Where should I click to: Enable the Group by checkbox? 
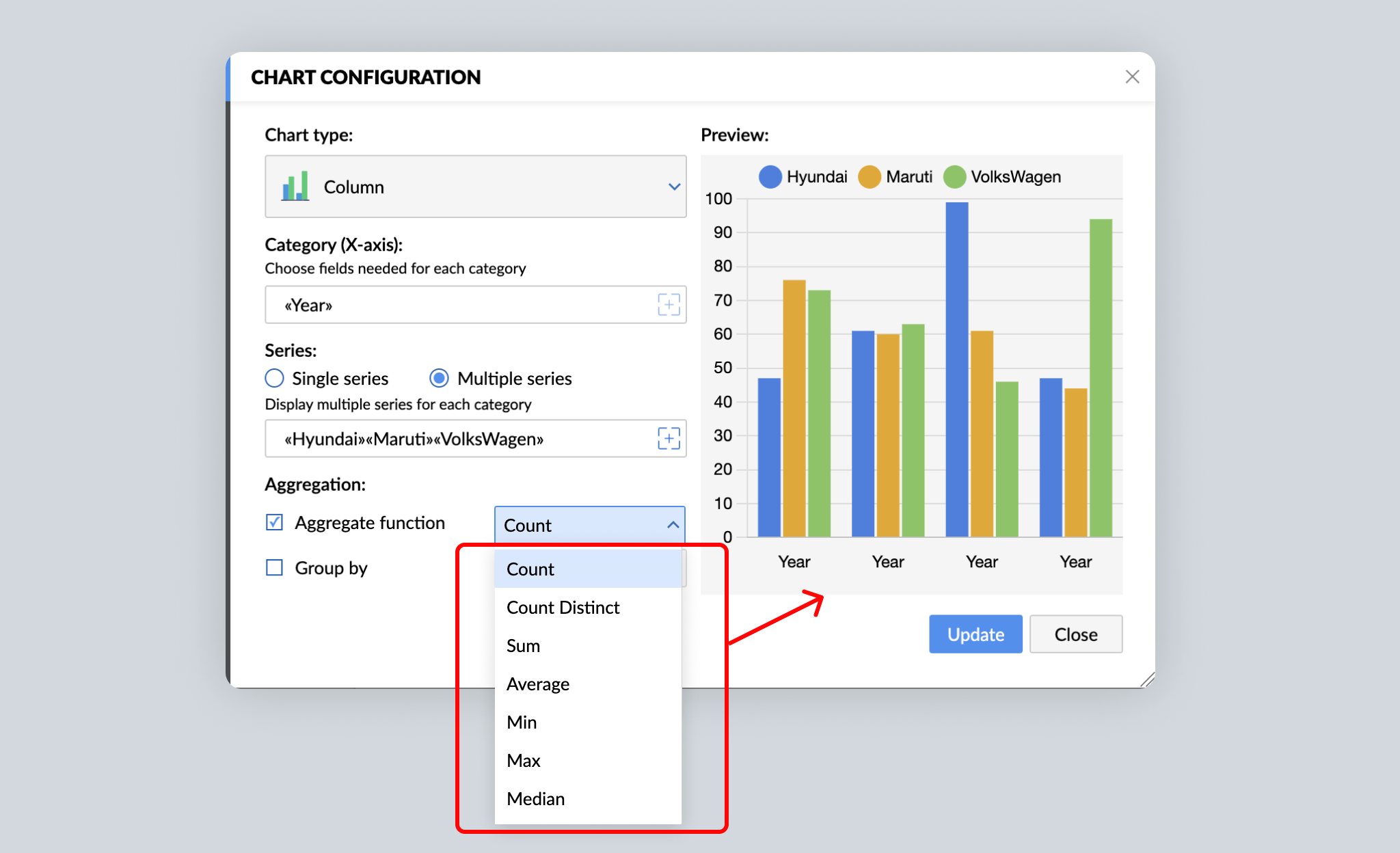click(x=274, y=567)
